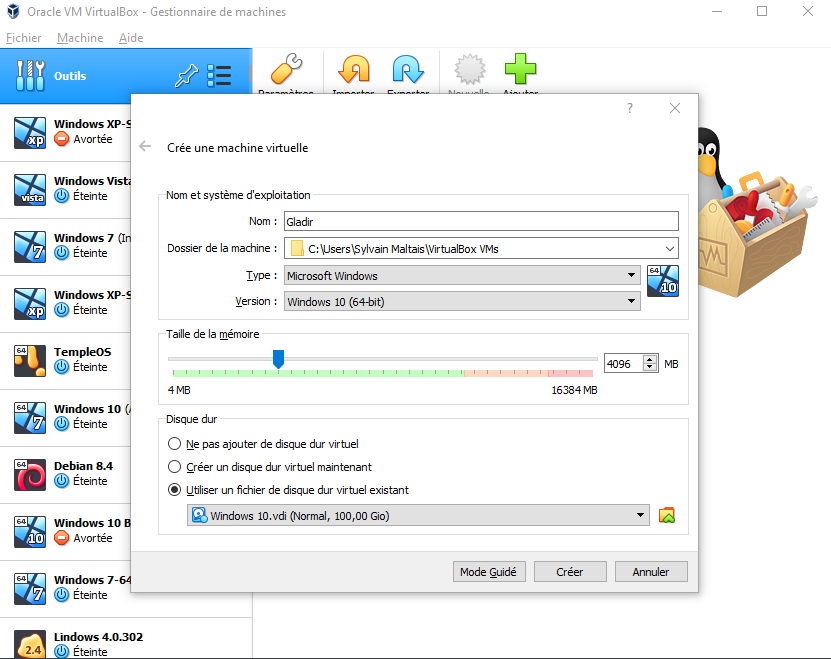Select the Windows 10 Éteinte machine icon
This screenshot has height=659, width=831.
coord(30,418)
